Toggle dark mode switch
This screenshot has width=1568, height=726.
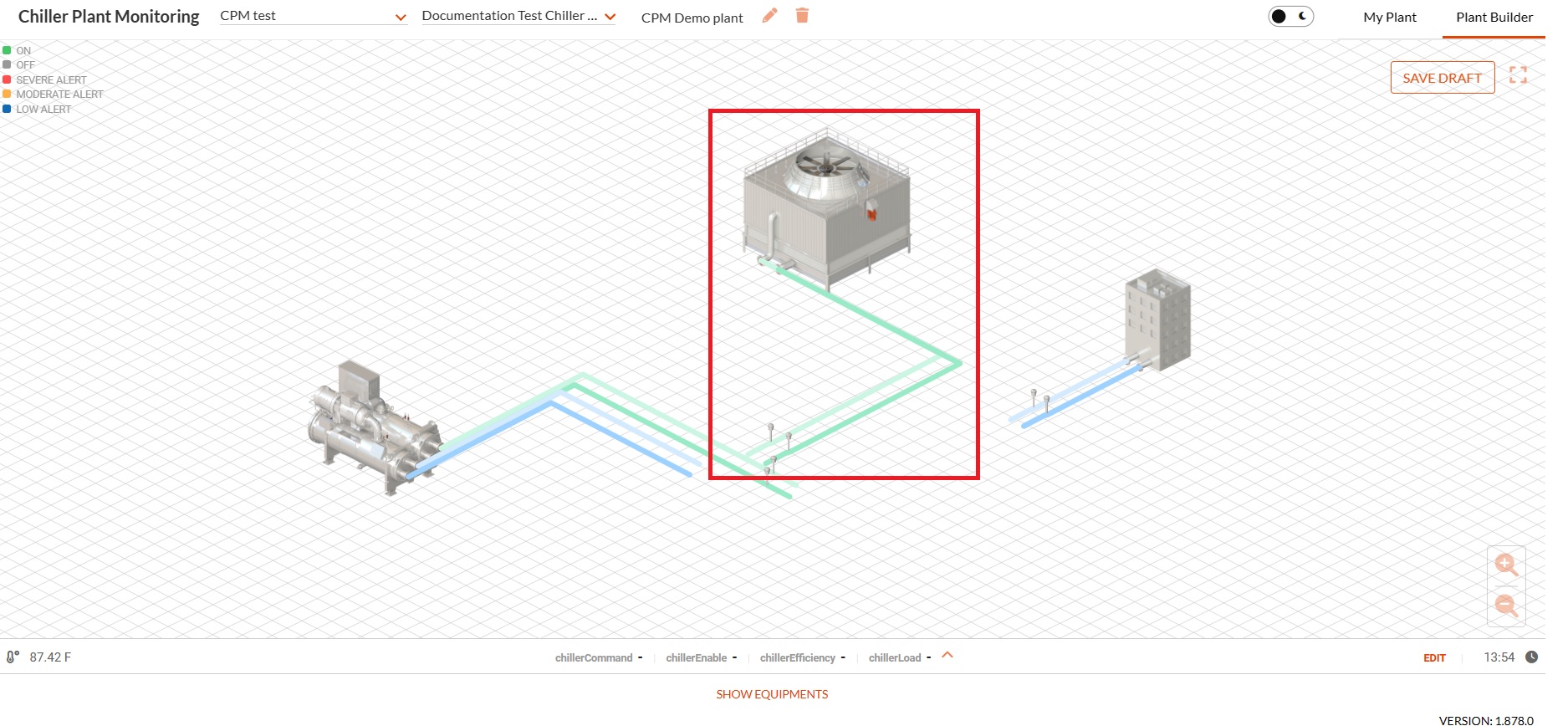tap(1291, 17)
